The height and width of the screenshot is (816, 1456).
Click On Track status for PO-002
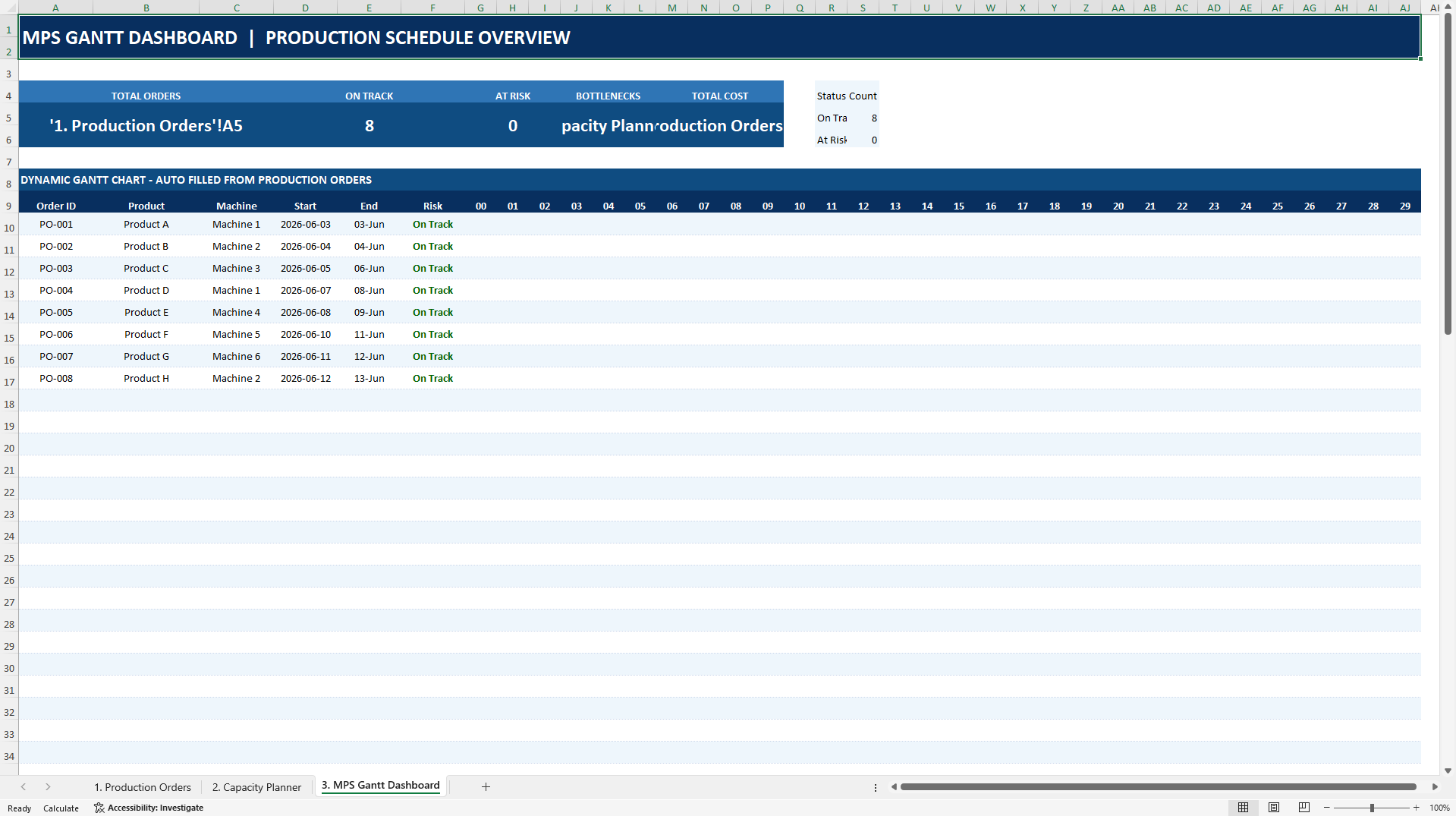(x=432, y=246)
